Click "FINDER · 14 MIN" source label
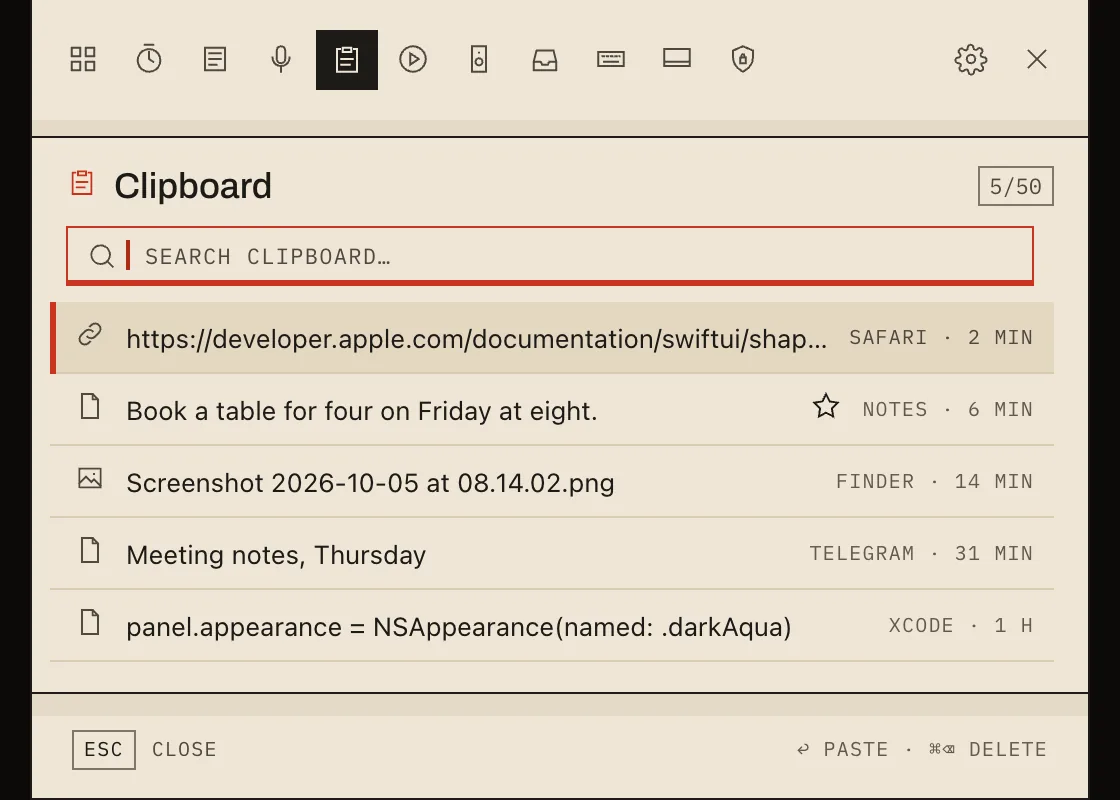The image size is (1120, 800). 934,481
